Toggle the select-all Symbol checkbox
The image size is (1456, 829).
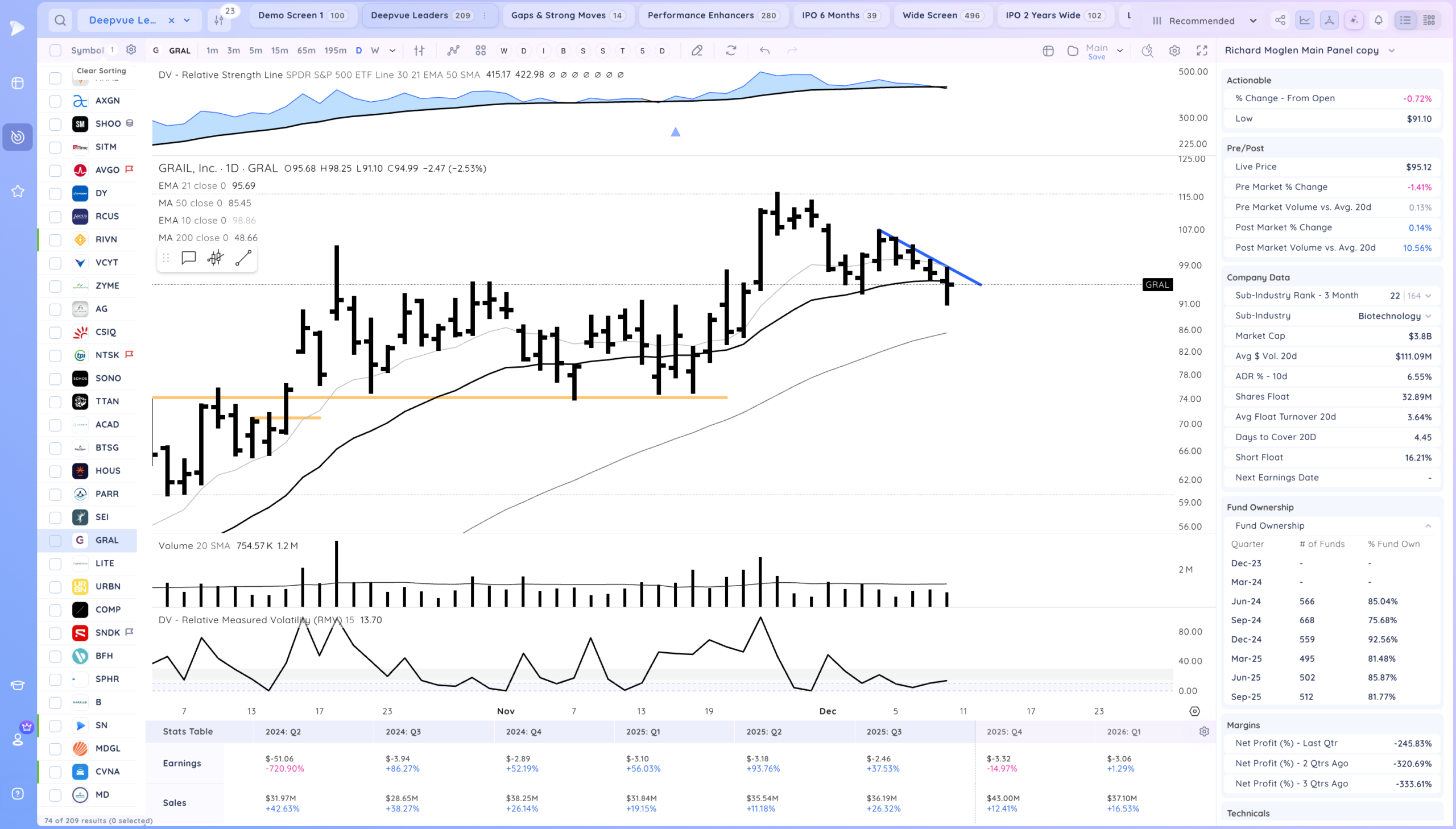pyautogui.click(x=55, y=51)
